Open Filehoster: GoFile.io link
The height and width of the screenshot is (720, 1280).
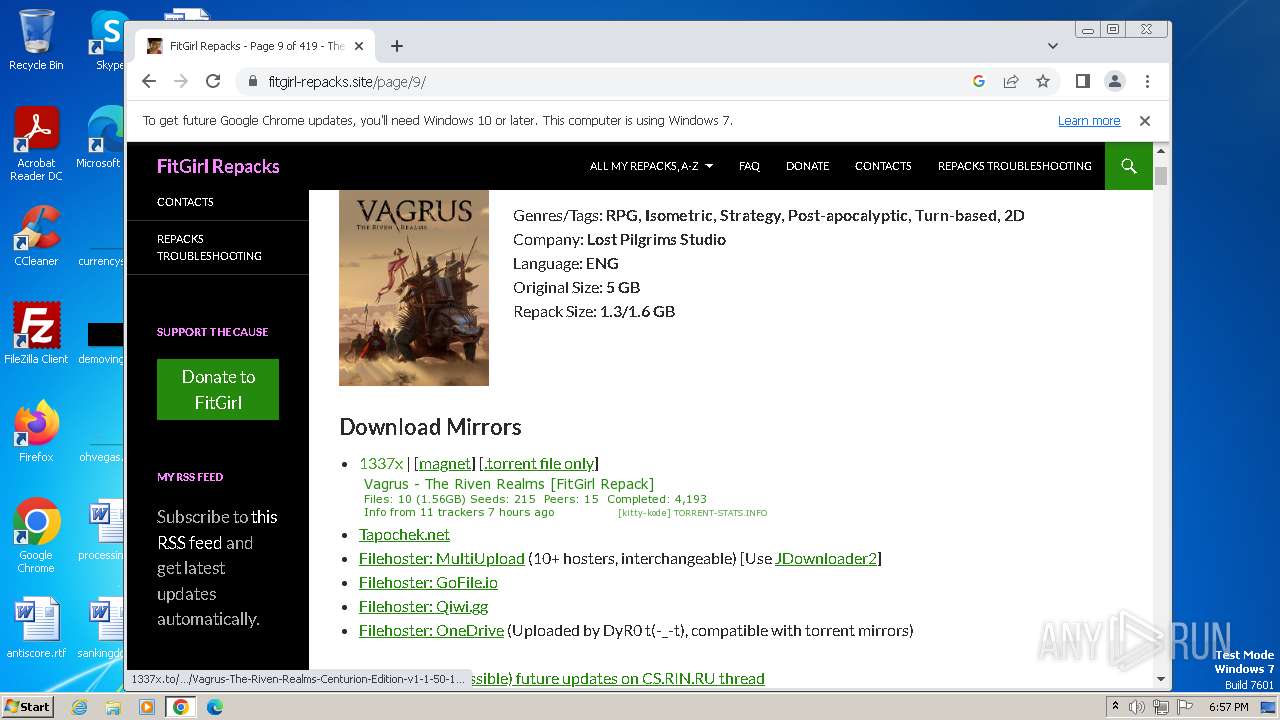(x=428, y=583)
